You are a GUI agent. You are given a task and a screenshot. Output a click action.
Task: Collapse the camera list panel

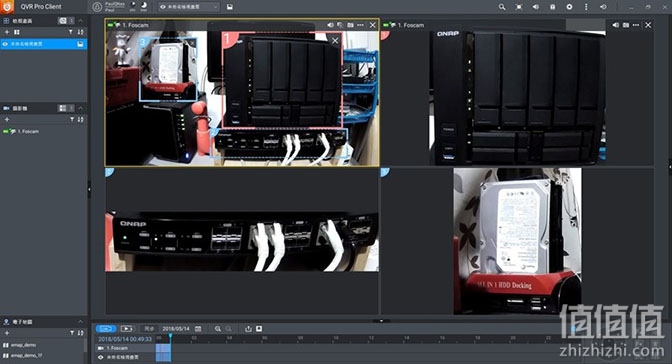point(80,108)
